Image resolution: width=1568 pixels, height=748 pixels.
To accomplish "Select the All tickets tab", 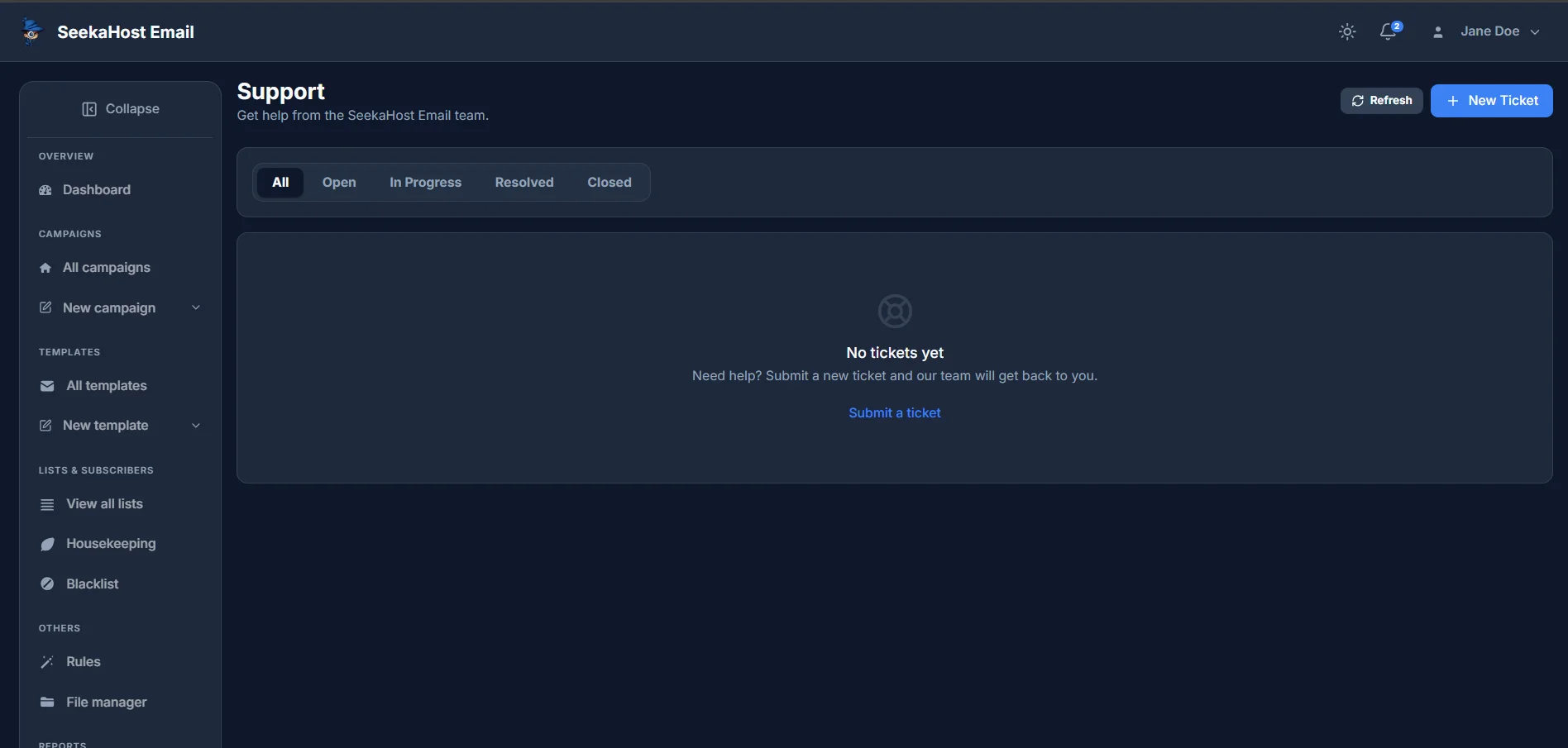I will point(280,183).
